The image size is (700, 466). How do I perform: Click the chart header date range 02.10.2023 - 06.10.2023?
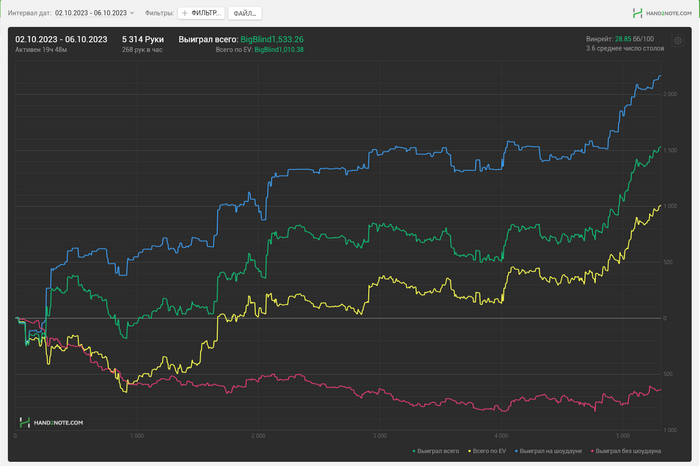(x=61, y=39)
